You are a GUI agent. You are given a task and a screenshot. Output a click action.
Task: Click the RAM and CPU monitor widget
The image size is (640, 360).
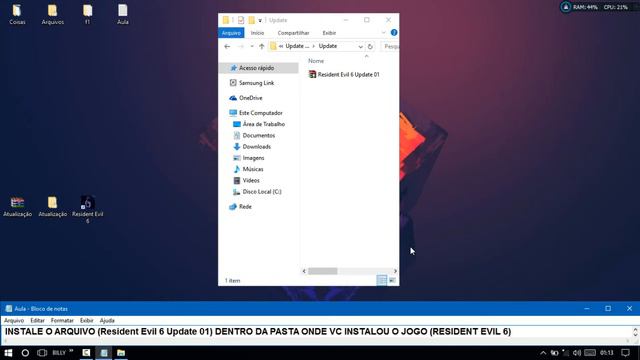click(x=595, y=7)
